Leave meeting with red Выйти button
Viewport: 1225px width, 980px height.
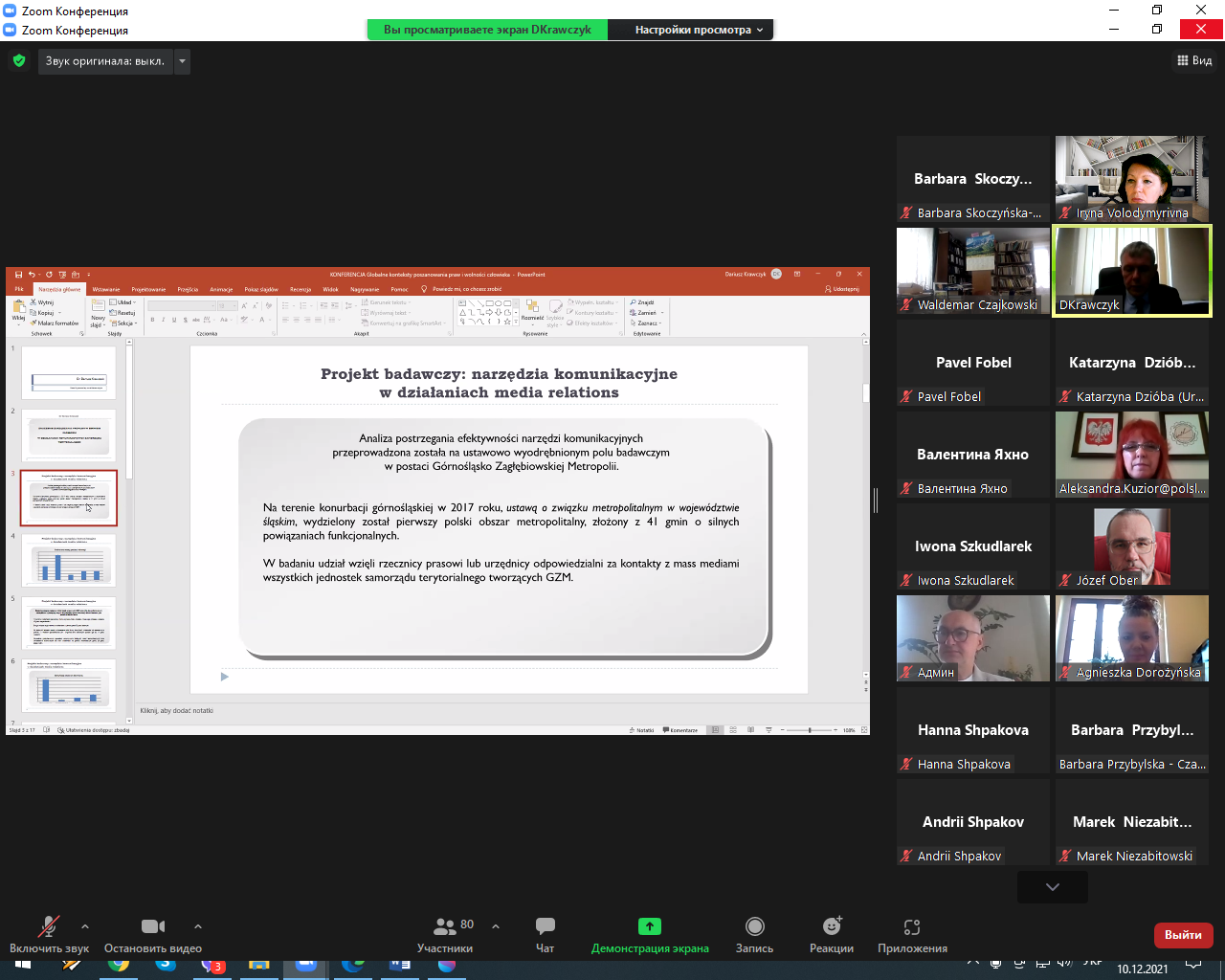click(1183, 935)
